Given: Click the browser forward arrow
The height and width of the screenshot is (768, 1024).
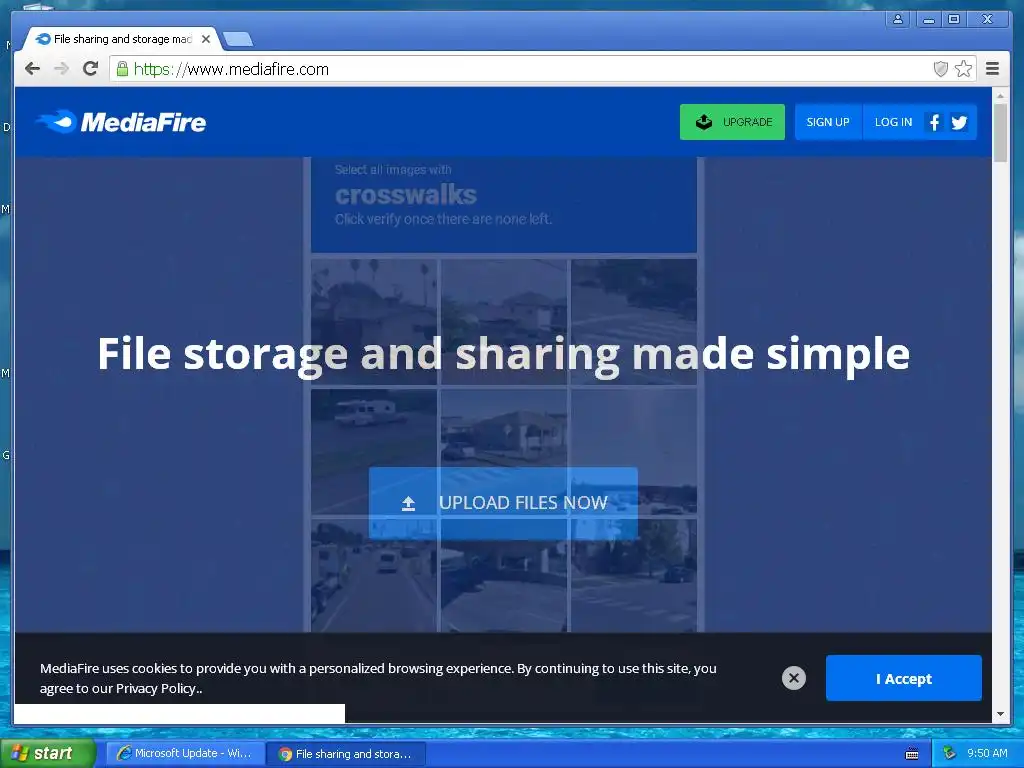Looking at the screenshot, I should coord(61,69).
